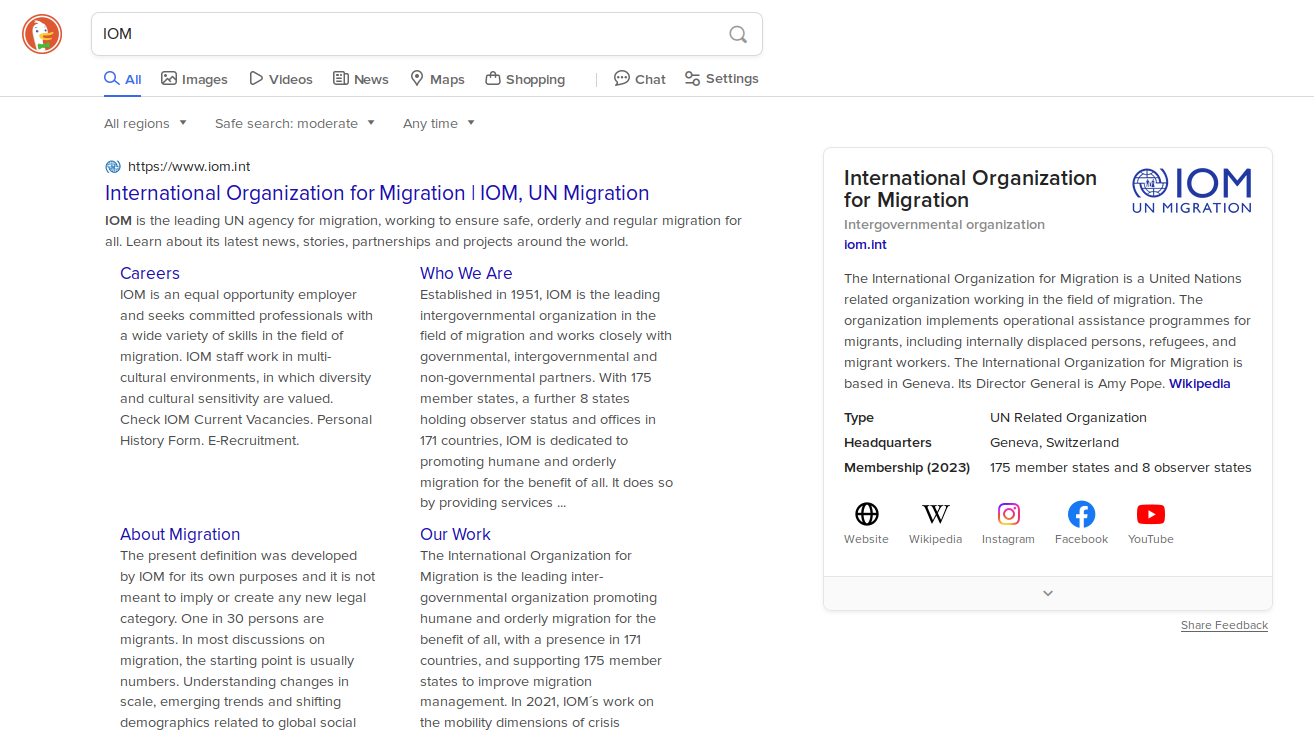Open the Shopping tab
This screenshot has width=1314, height=738.
(x=525, y=79)
